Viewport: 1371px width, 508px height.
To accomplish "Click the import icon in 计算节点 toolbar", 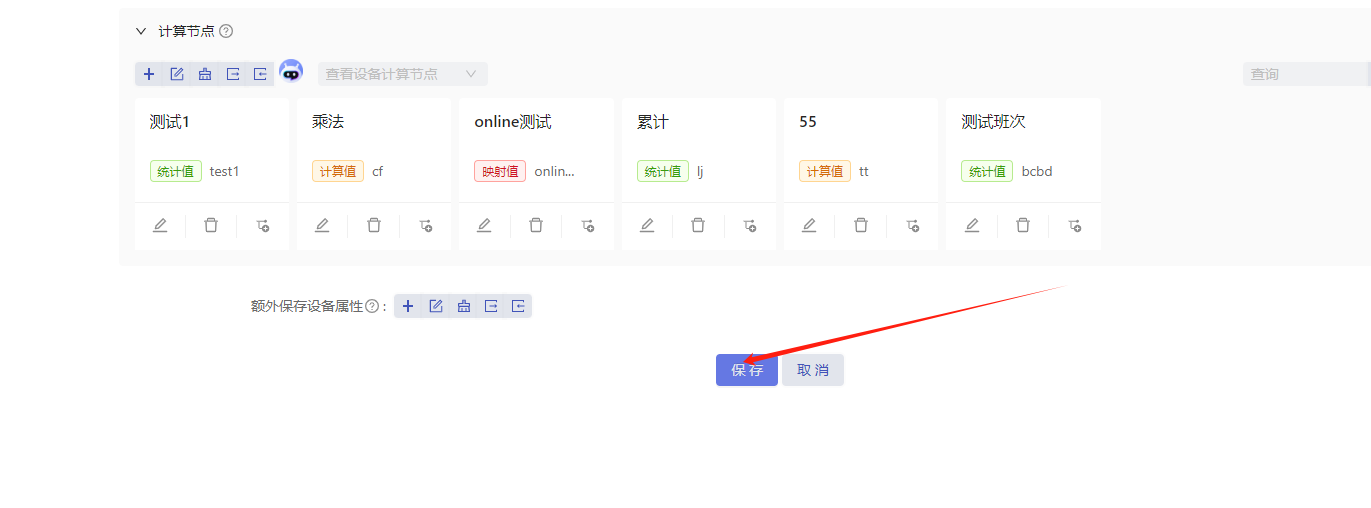I will (x=261, y=74).
